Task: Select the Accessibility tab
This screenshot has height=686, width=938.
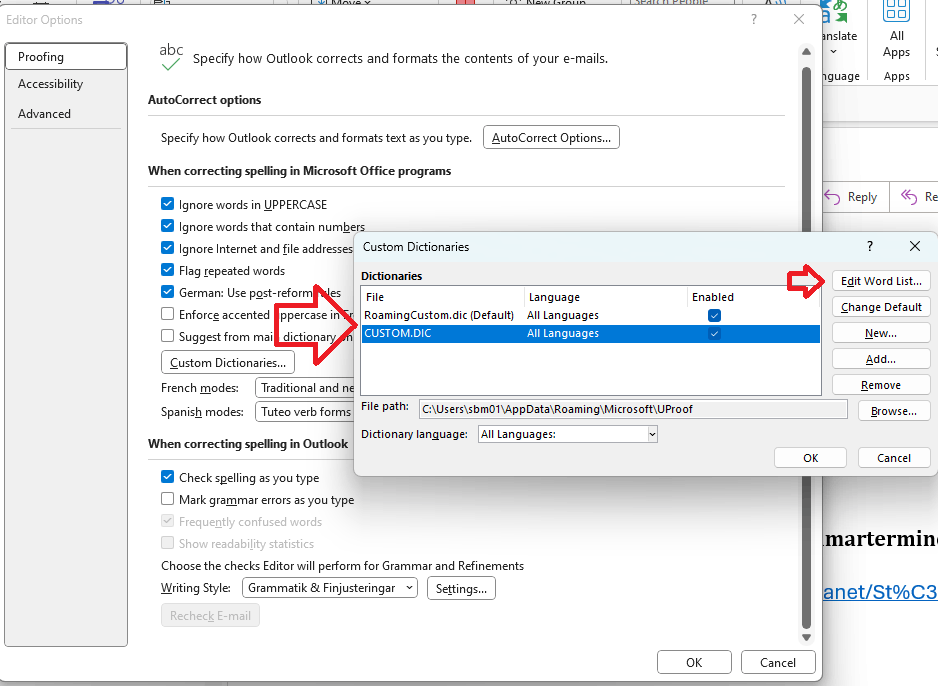Action: pos(66,84)
